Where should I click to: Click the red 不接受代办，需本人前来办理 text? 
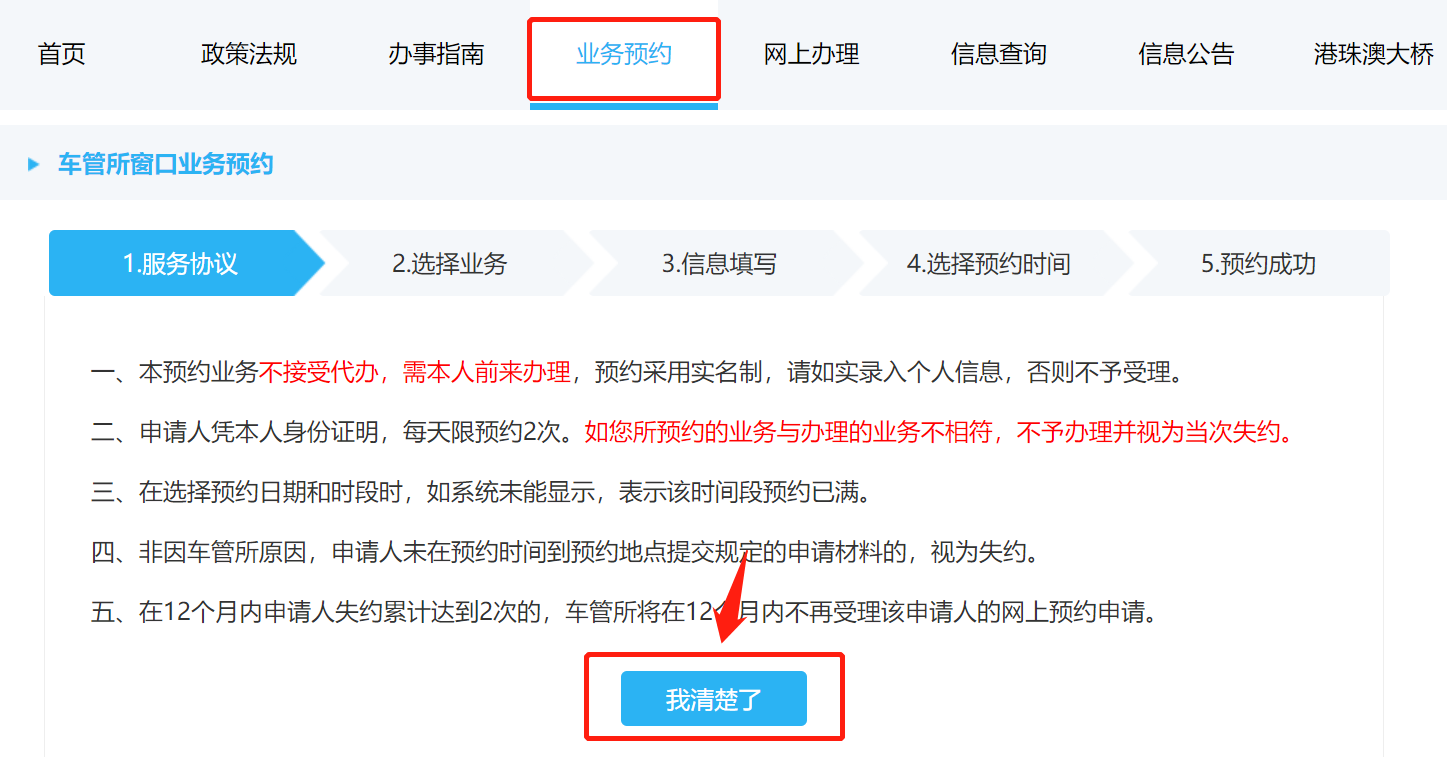point(415,373)
